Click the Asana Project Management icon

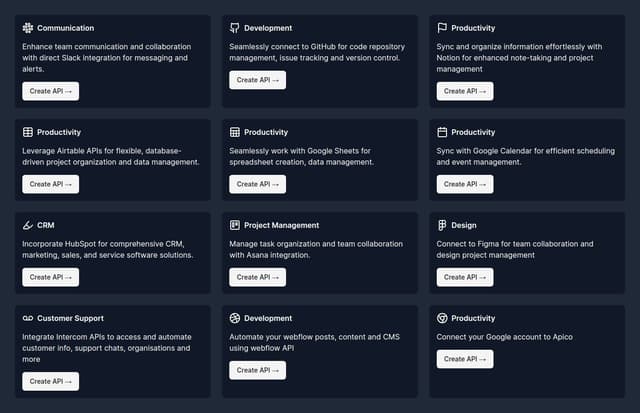click(235, 225)
